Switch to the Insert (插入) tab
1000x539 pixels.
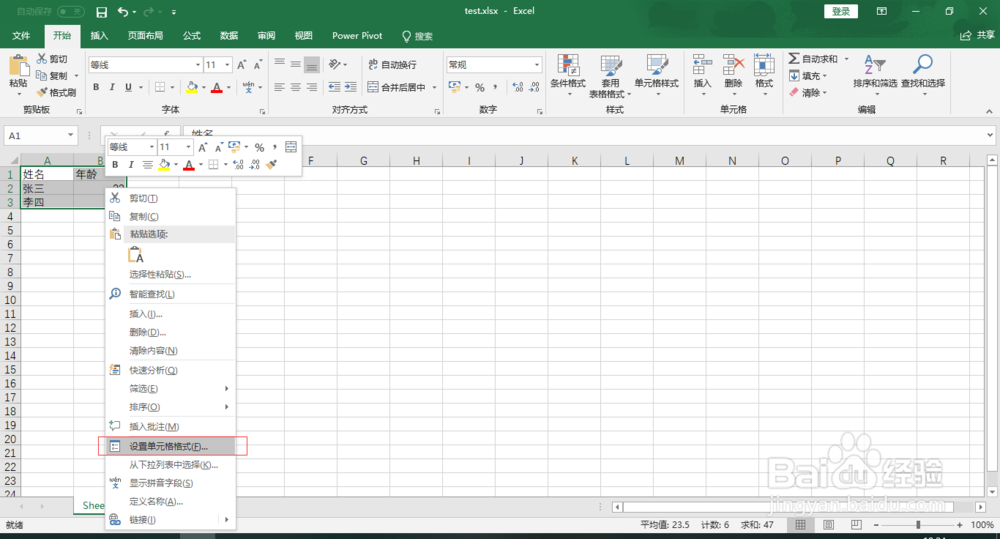[x=99, y=36]
